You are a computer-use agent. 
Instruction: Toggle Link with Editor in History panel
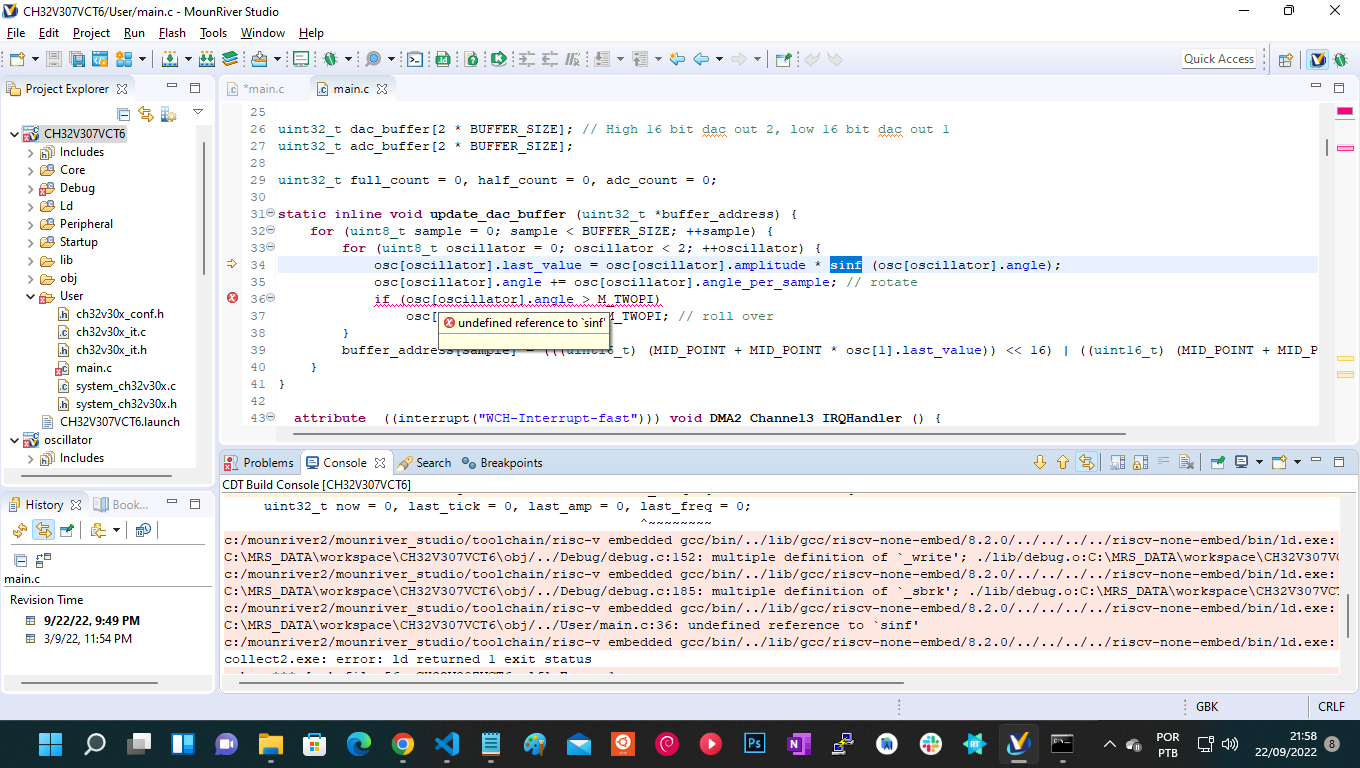pos(43,530)
